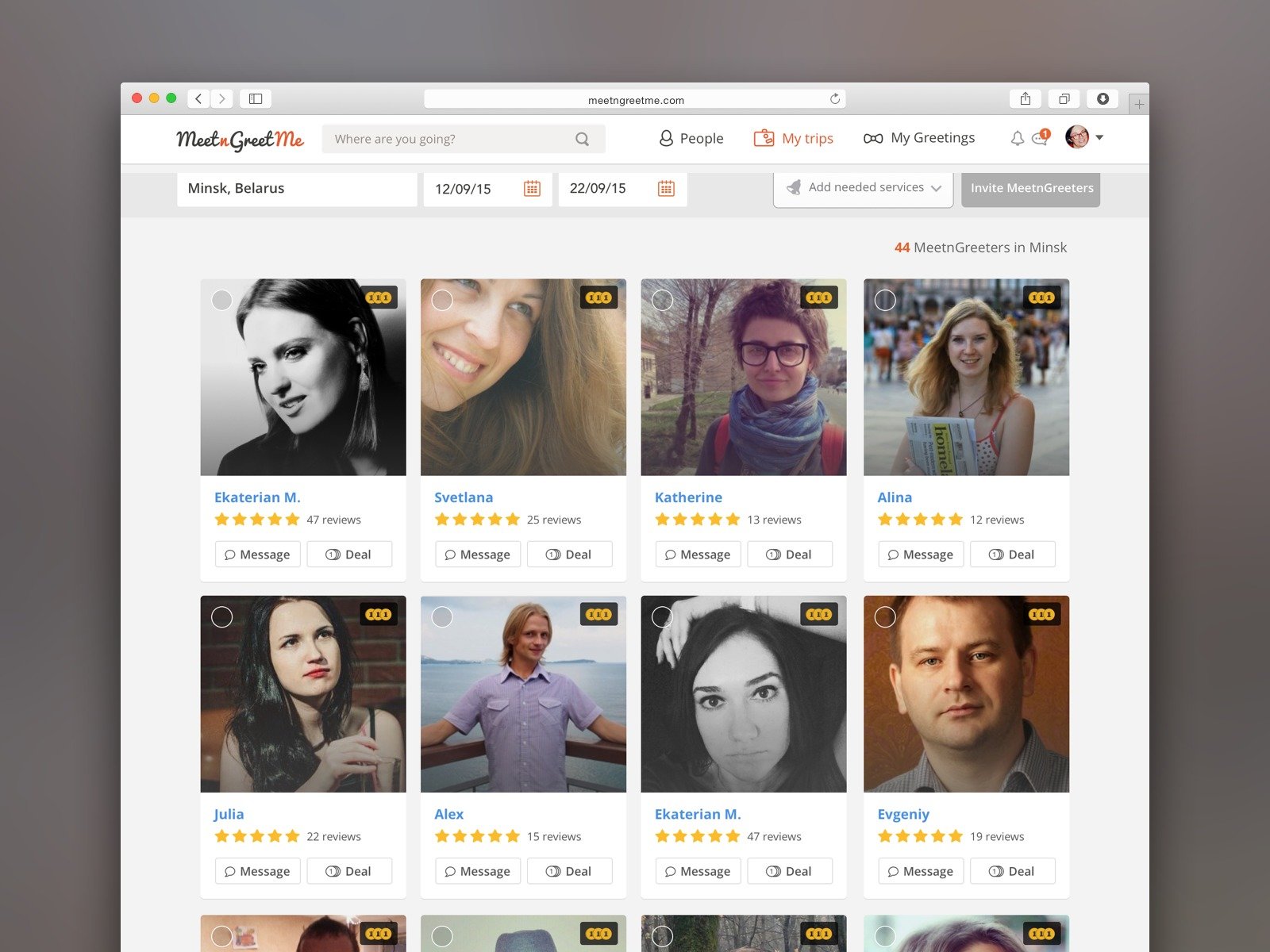Open the People menu item

tap(691, 138)
